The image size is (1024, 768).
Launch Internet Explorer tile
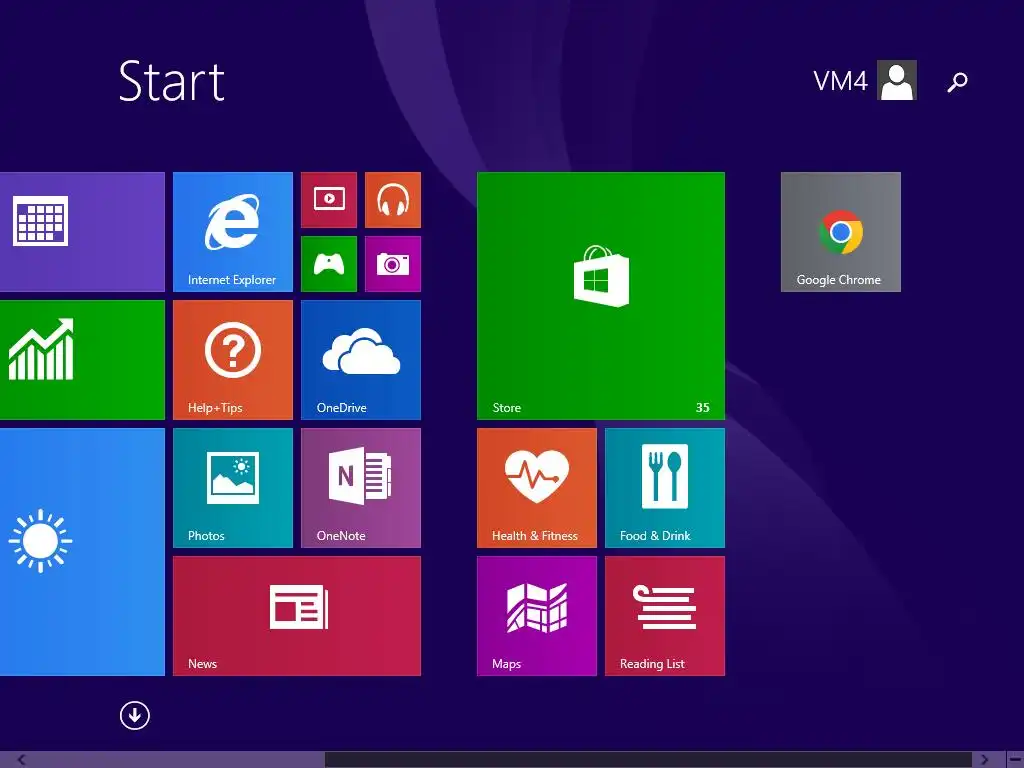(x=232, y=232)
